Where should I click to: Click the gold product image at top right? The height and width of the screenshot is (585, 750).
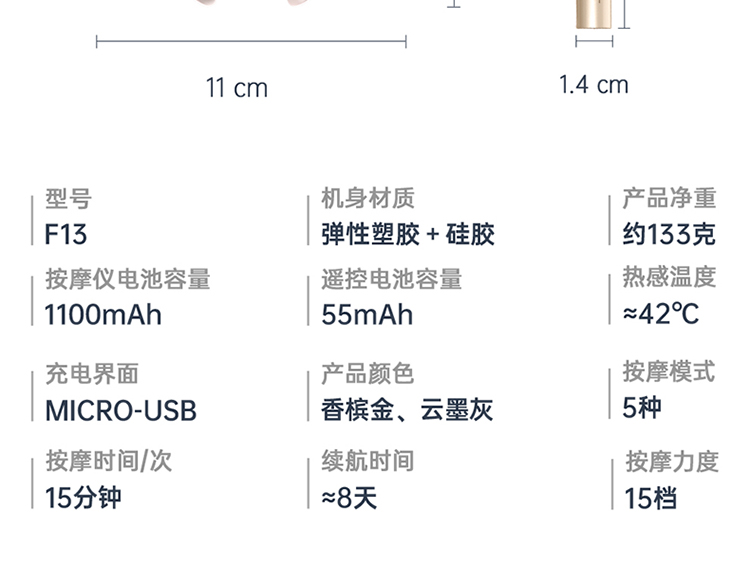(594, 20)
